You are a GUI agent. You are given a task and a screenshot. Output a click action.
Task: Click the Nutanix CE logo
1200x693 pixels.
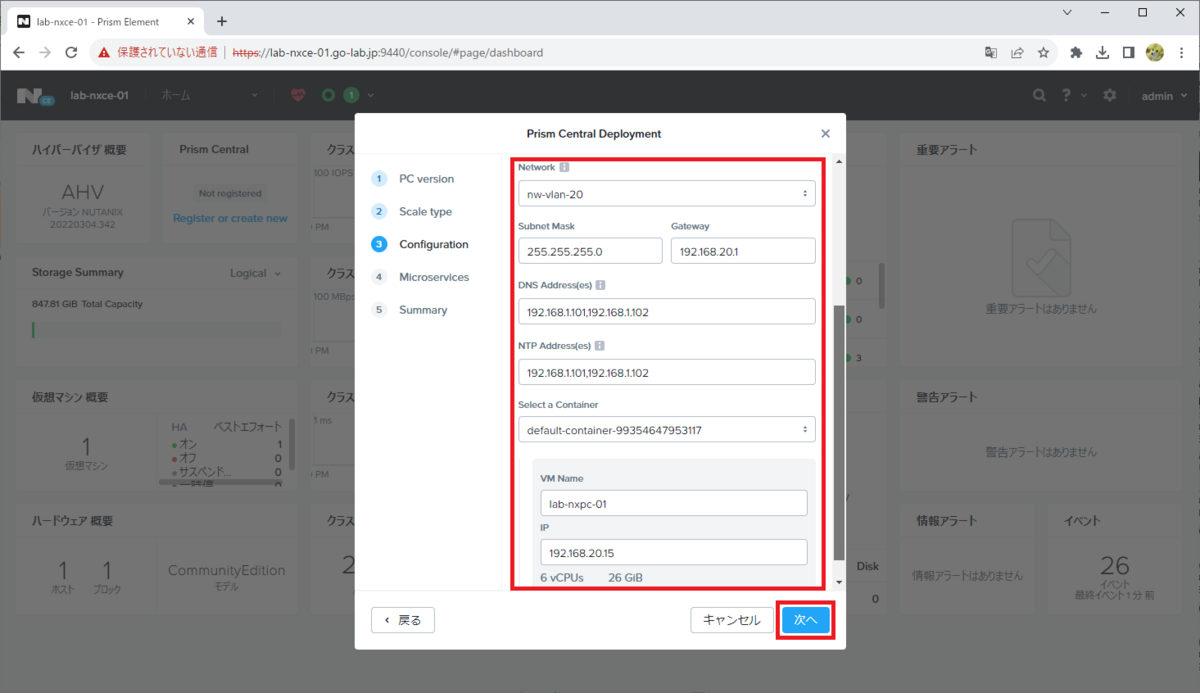36,95
